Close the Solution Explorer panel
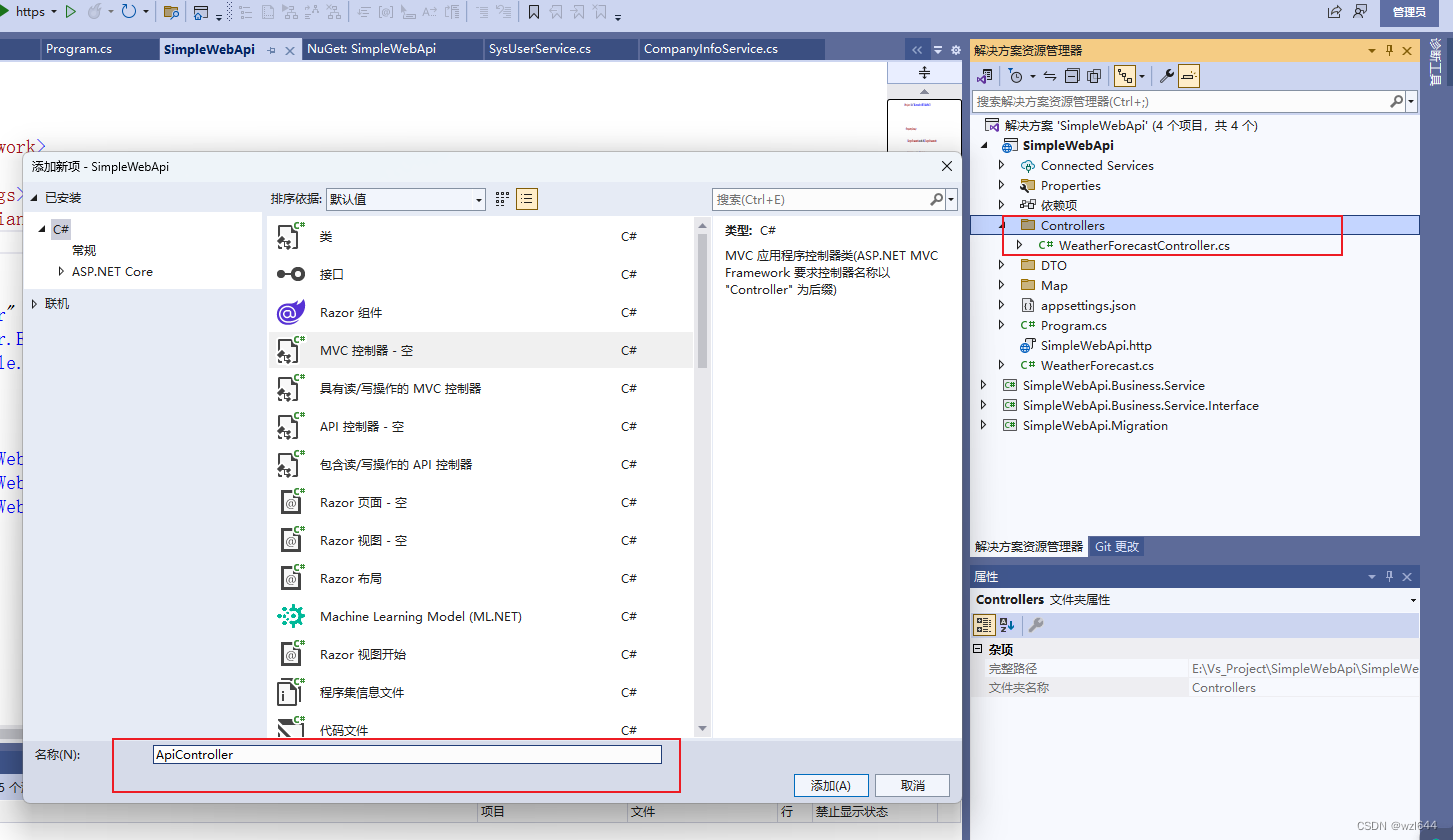 tap(1407, 50)
